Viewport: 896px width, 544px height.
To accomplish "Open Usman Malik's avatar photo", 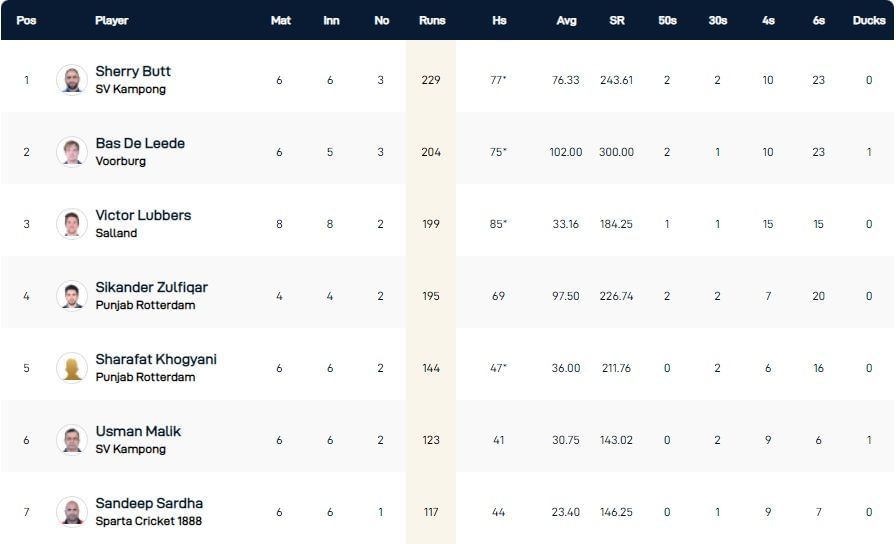I will [71, 440].
